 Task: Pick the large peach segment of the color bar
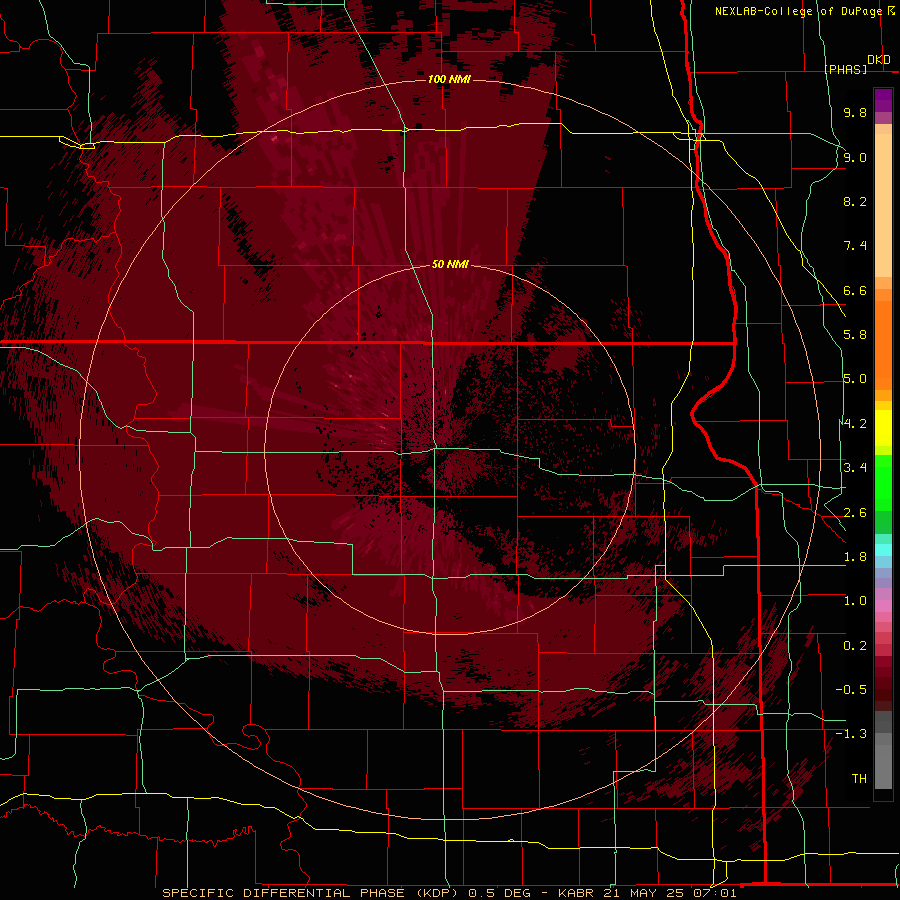pyautogui.click(x=883, y=205)
